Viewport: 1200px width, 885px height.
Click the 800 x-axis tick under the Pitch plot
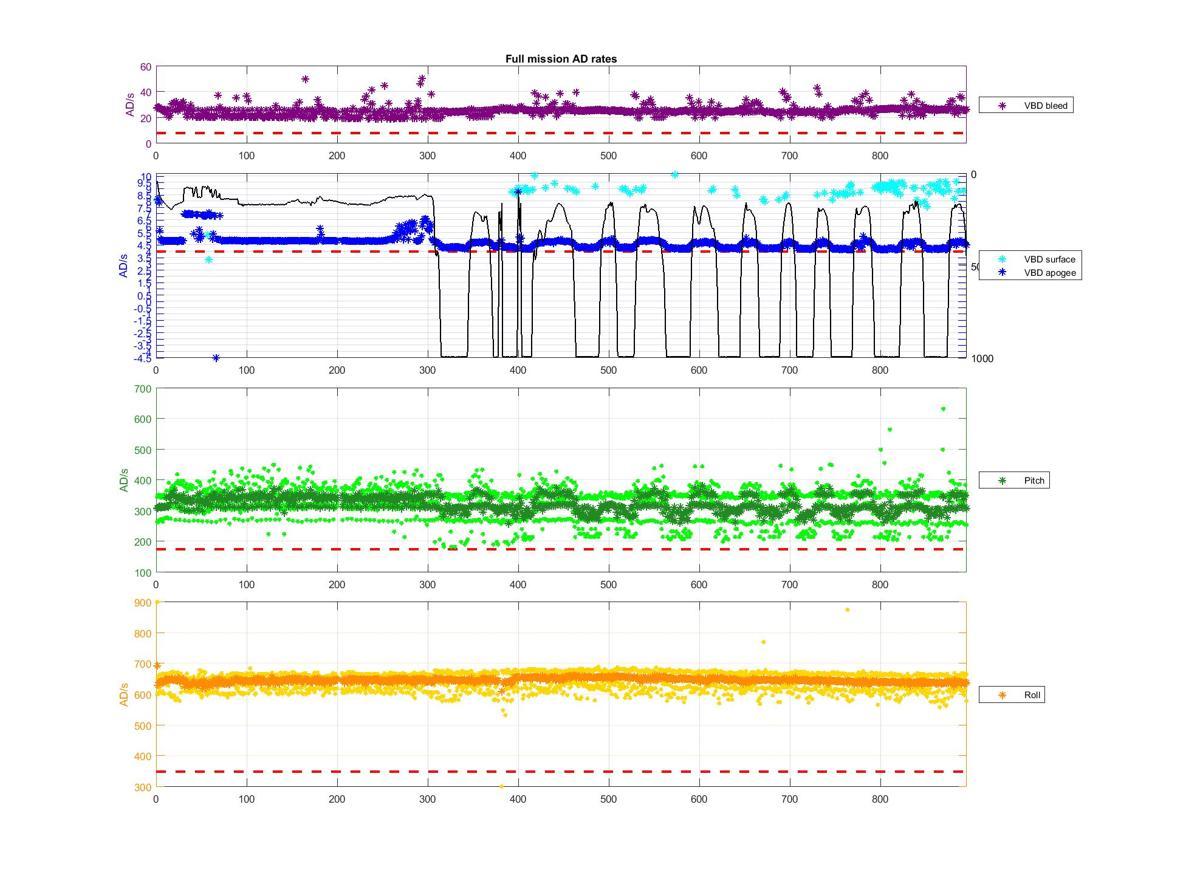(880, 585)
